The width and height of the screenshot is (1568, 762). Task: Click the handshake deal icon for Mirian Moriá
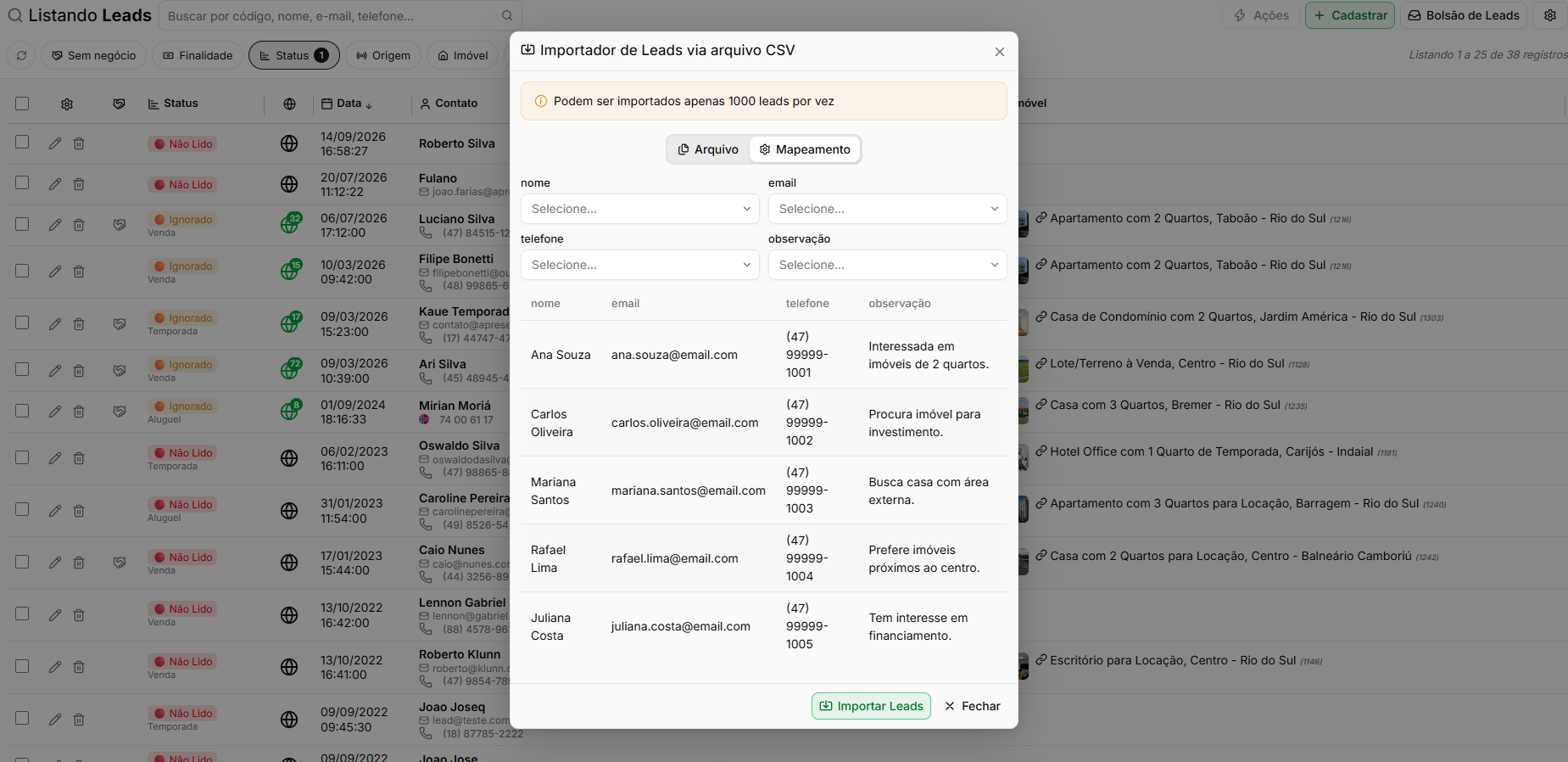(120, 412)
